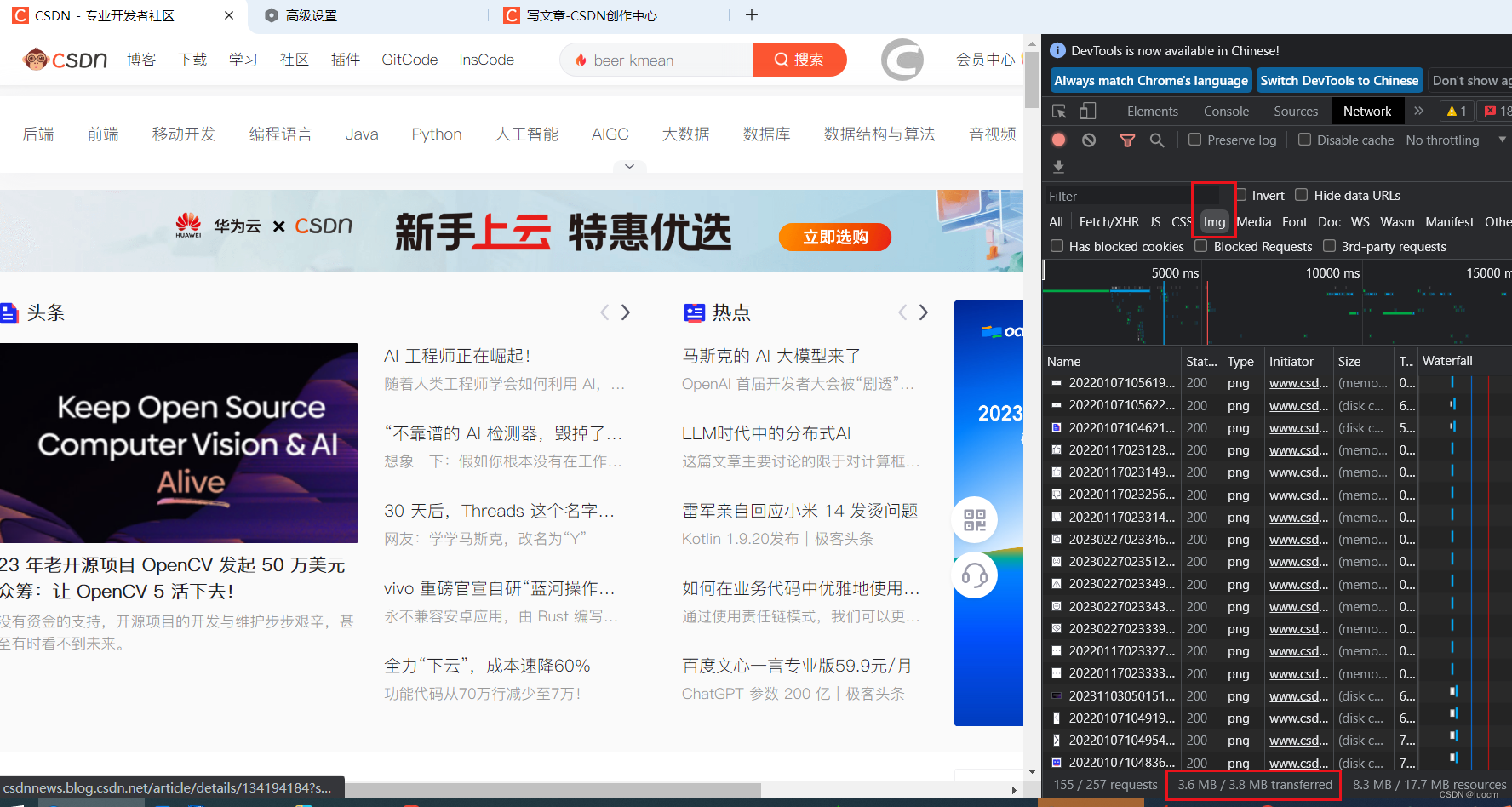Enable the Hide data URLs checkbox
Screen dimensions: 1512x807
pyautogui.click(x=1301, y=195)
